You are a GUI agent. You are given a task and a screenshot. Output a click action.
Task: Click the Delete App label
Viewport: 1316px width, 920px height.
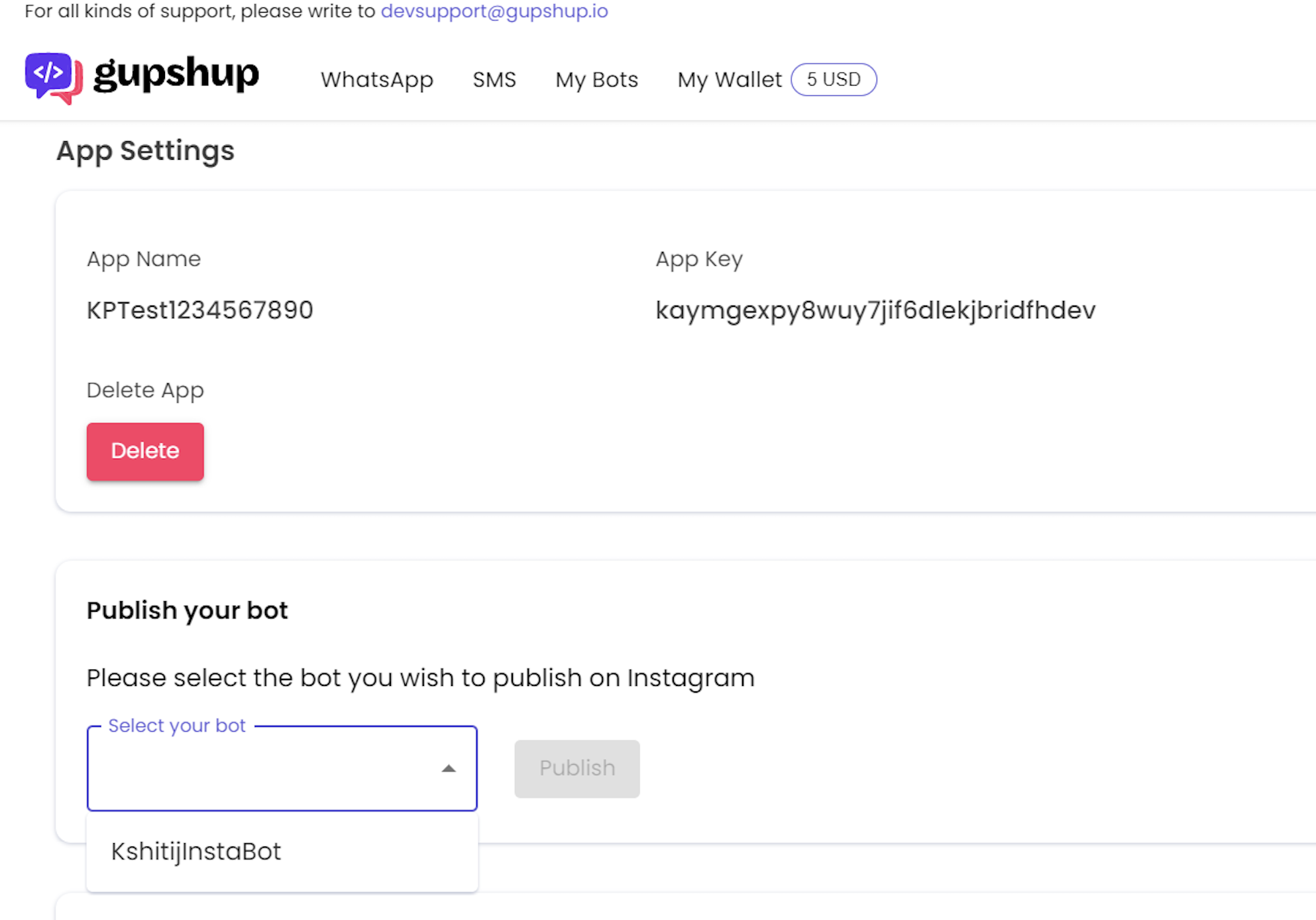(145, 390)
